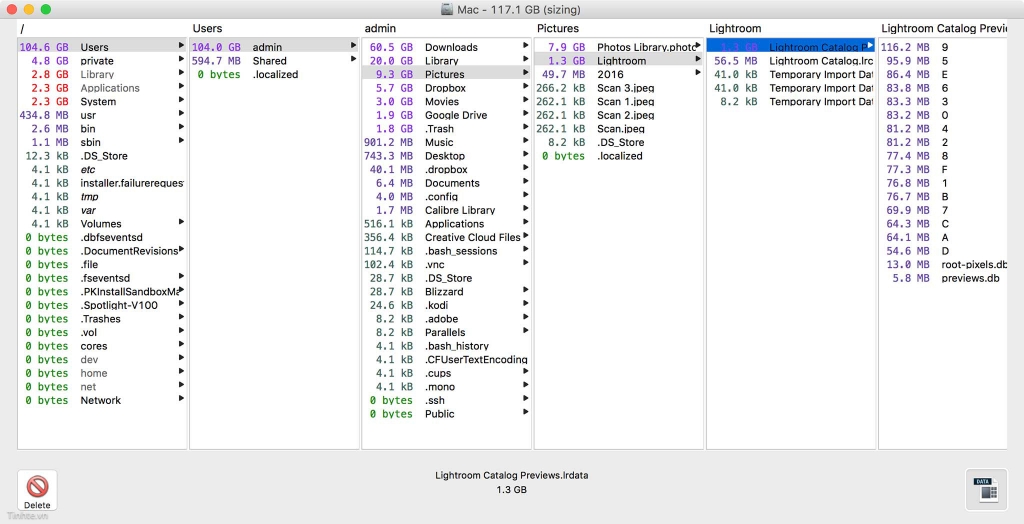Select Applications in root column
This screenshot has width=1024, height=524.
[x=102, y=88]
